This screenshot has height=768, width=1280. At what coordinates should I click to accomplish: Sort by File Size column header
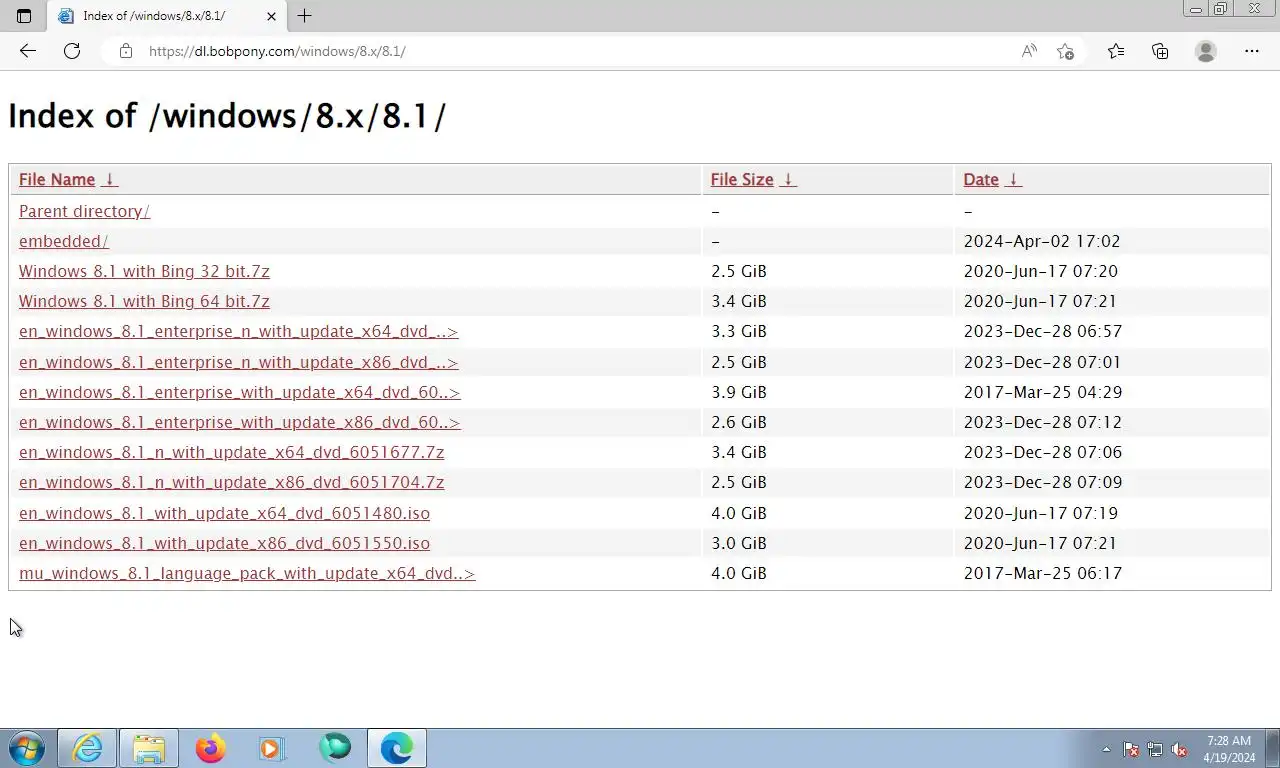(742, 180)
